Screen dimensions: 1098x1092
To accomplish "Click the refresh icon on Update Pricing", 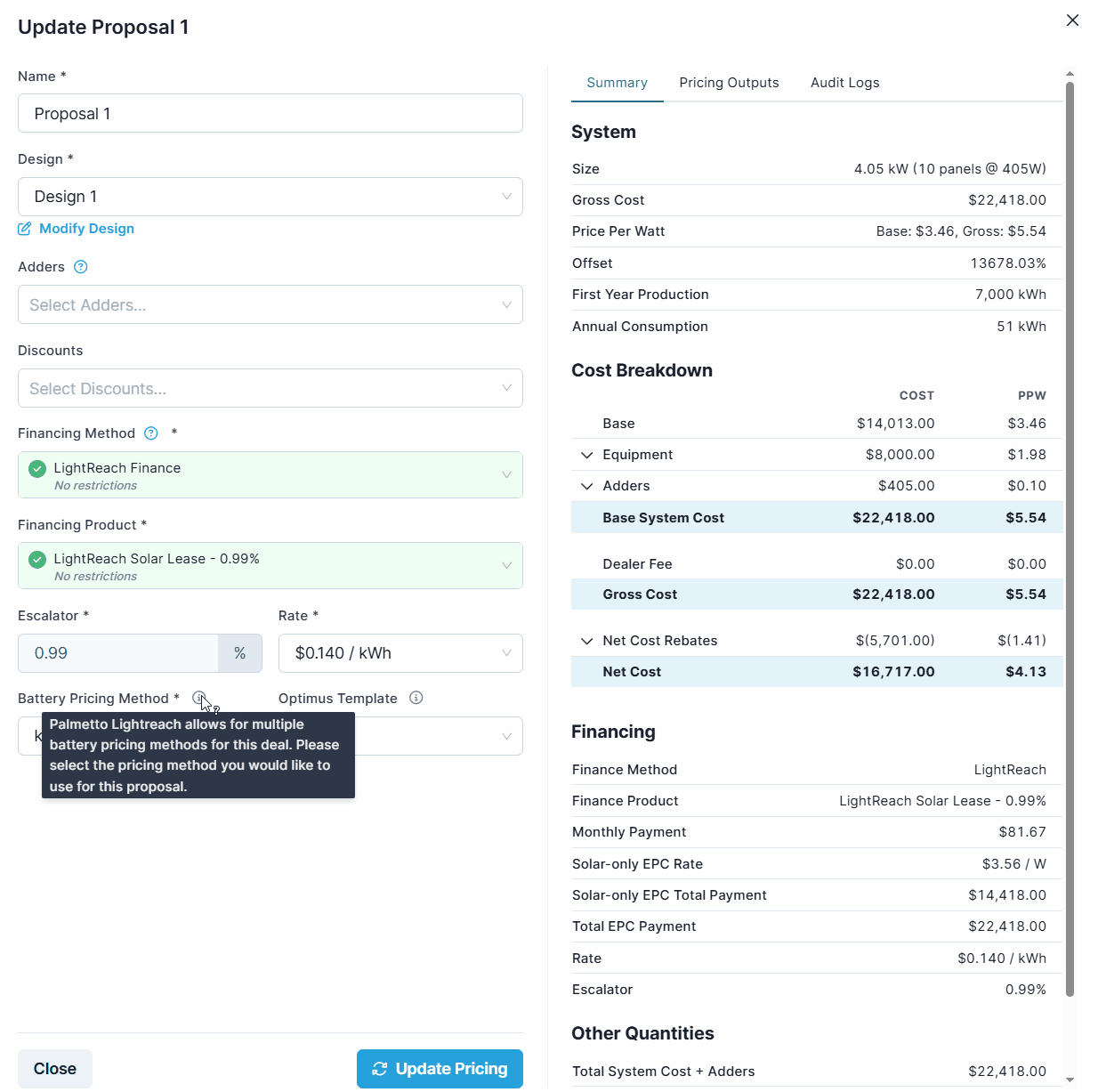I will tap(380, 1069).
